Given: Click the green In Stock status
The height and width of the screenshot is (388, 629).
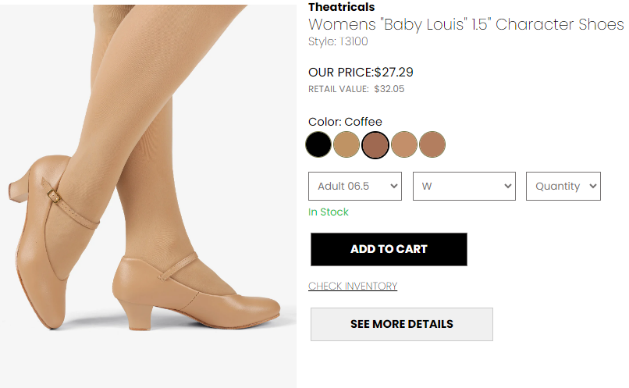Looking at the screenshot, I should point(328,212).
